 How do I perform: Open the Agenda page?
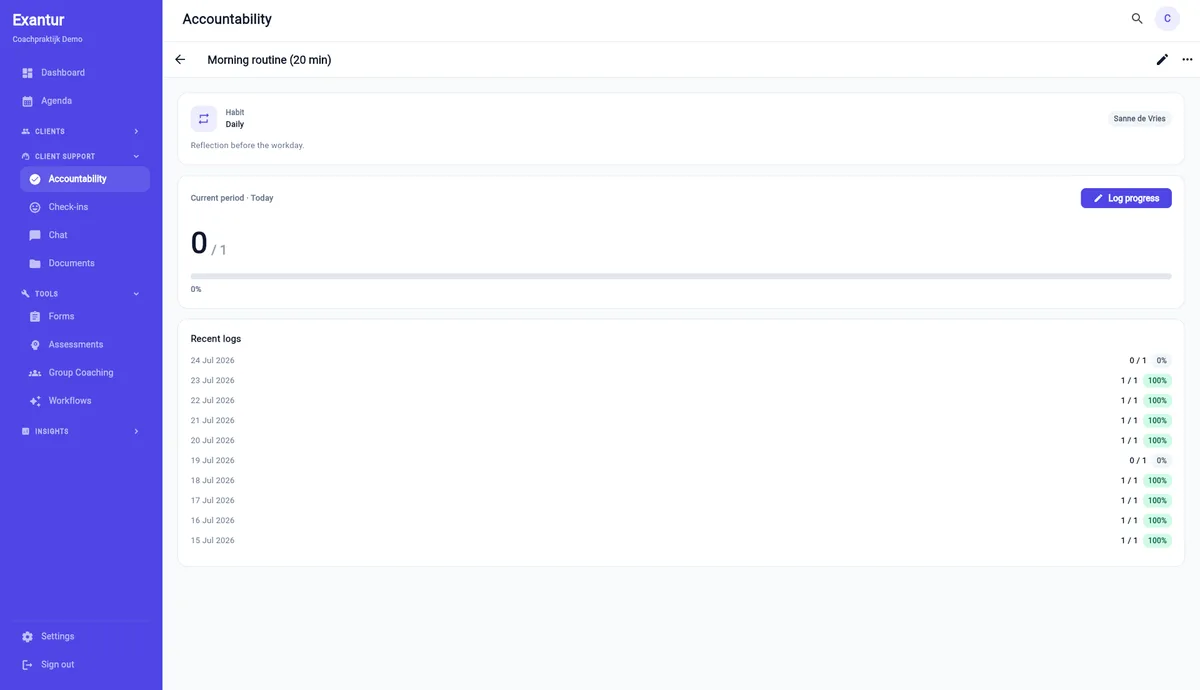(81, 101)
